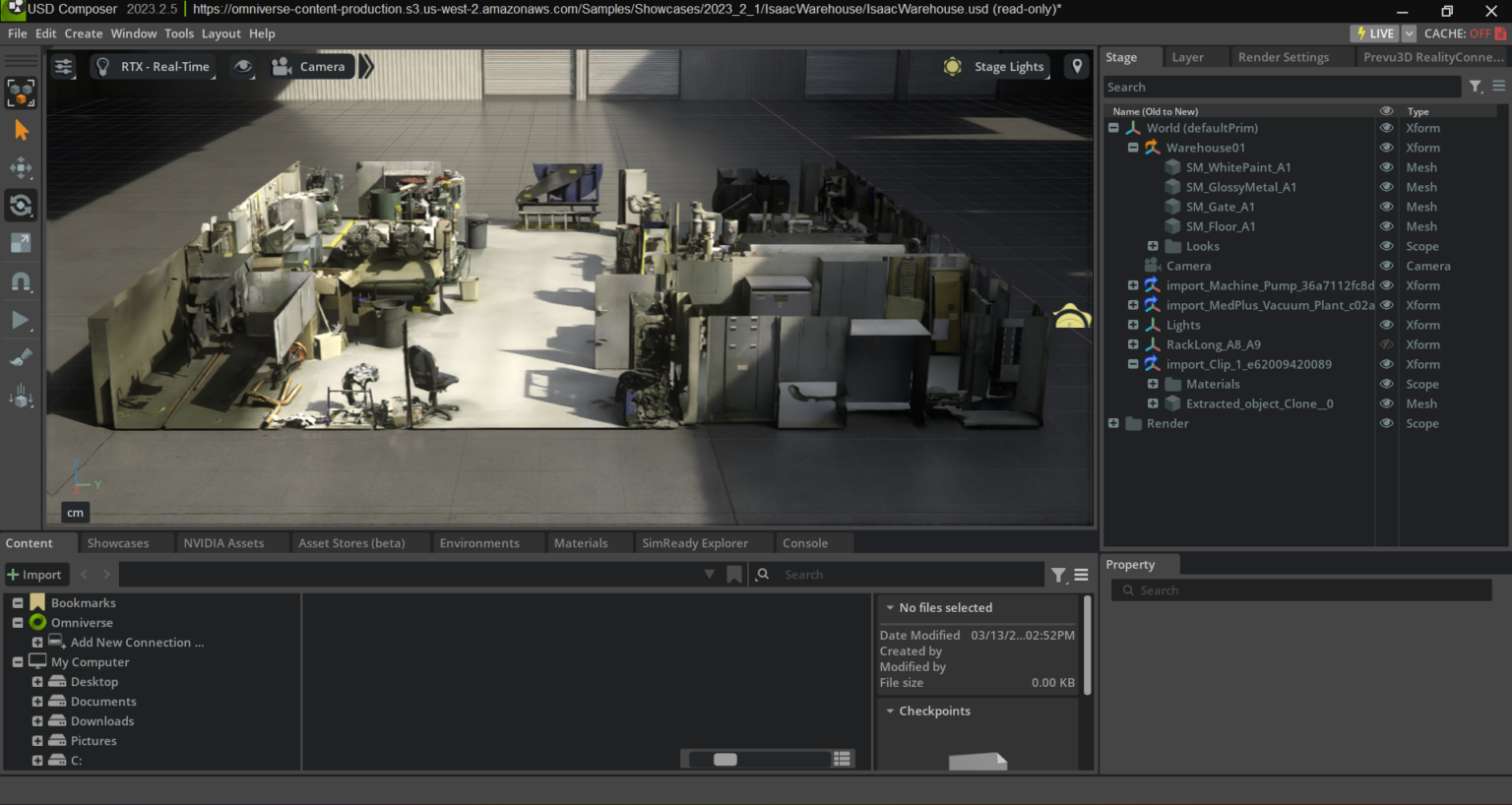This screenshot has width=1512, height=805.
Task: Enable the Snap magnet tool
Action: (21, 281)
